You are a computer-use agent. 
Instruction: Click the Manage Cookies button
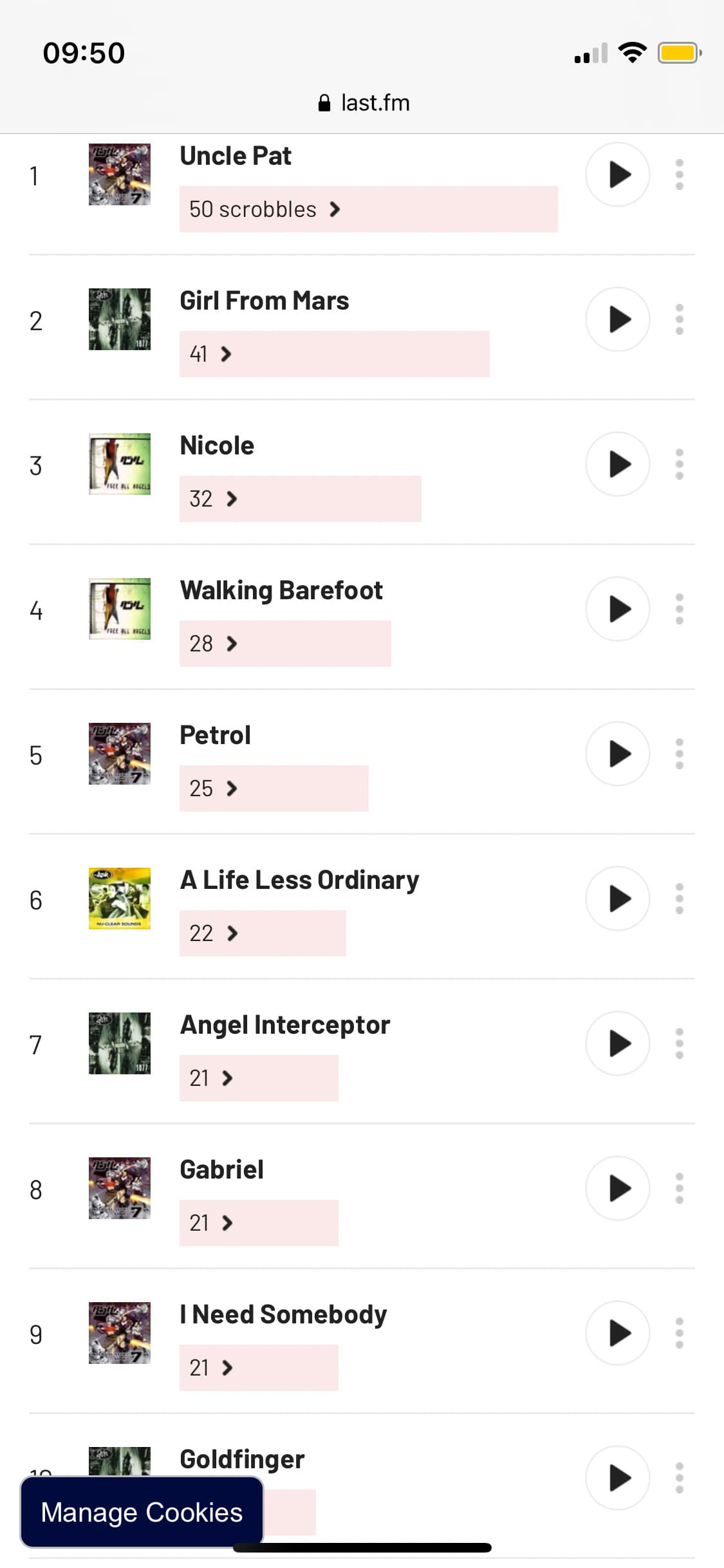(x=142, y=1512)
